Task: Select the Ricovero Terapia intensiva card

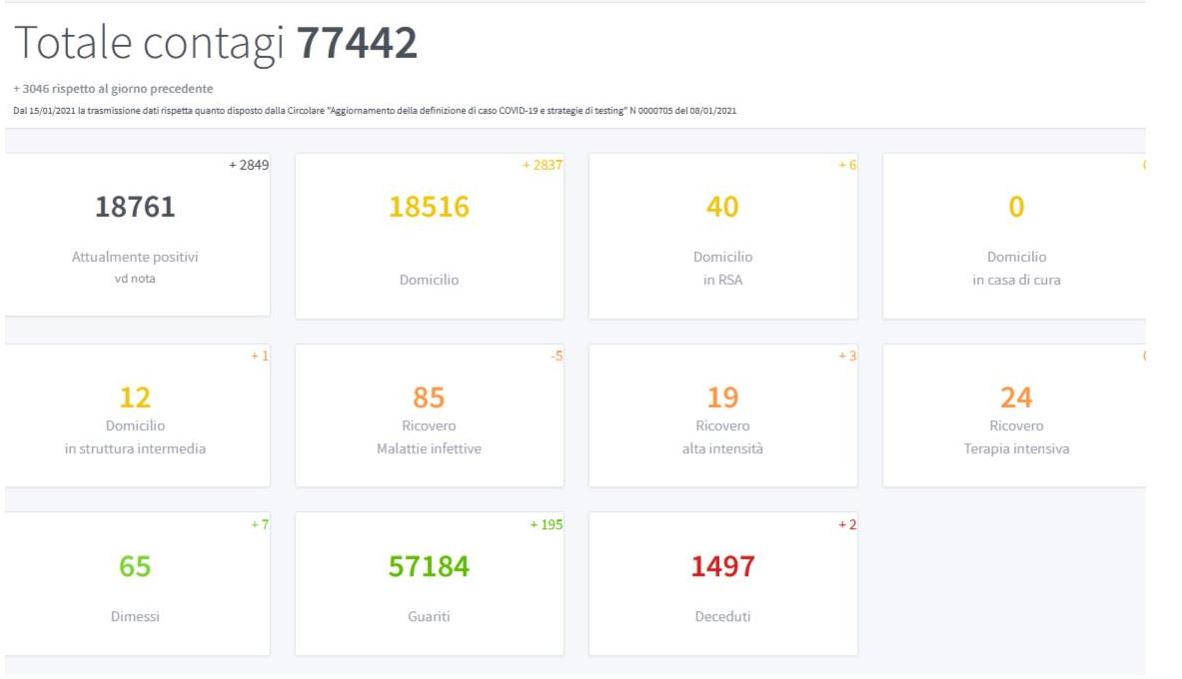Action: pyautogui.click(x=1015, y=416)
